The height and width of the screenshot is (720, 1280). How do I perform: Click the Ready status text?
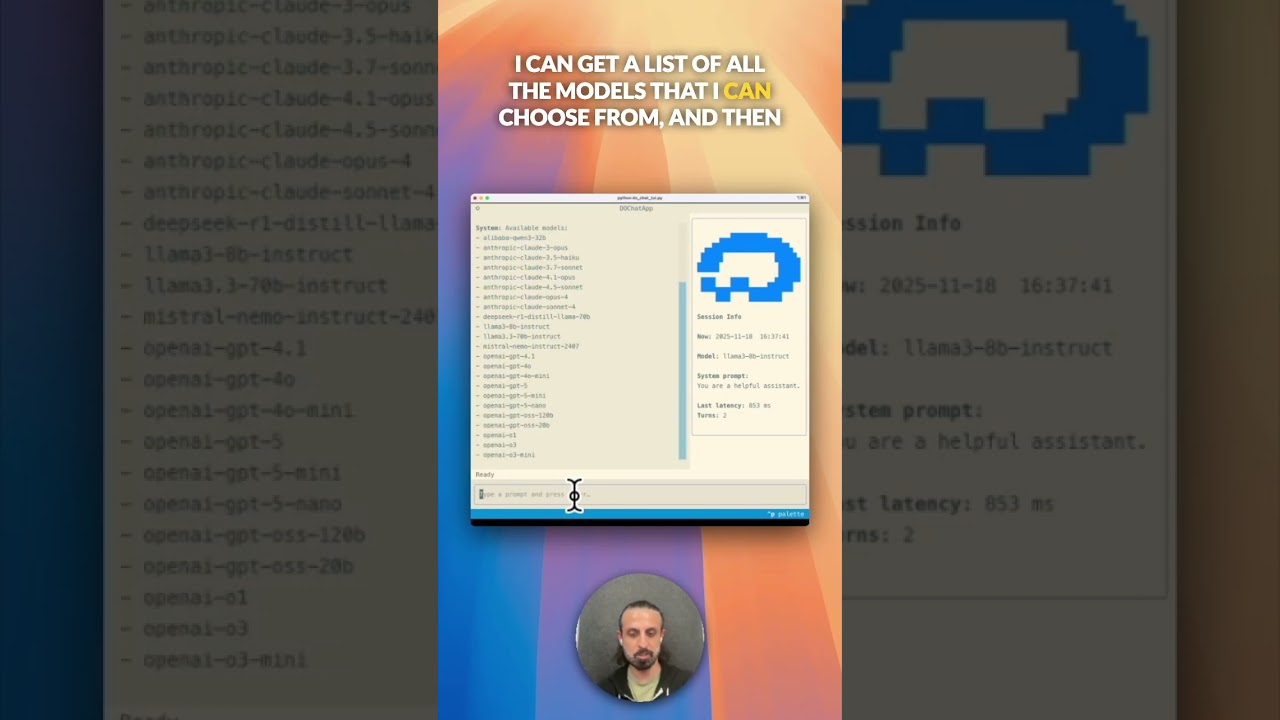[x=485, y=474]
